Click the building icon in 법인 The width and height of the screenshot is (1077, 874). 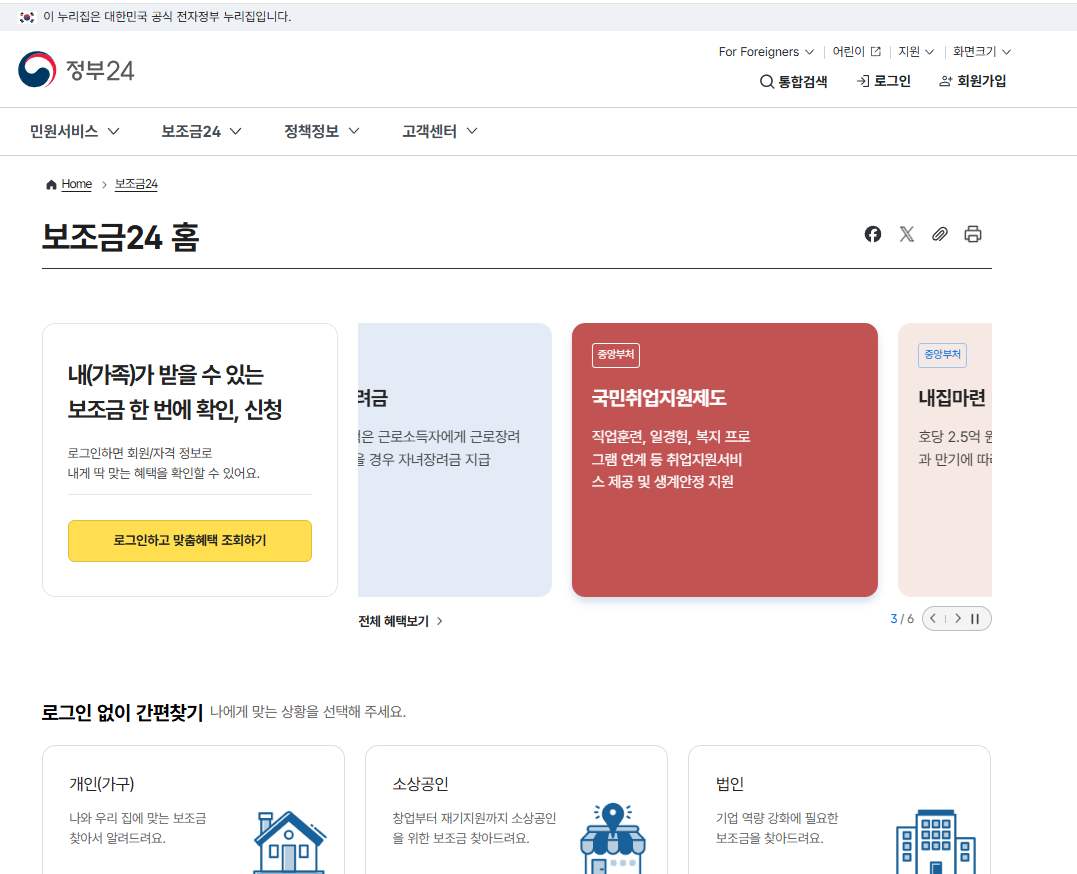tap(936, 842)
